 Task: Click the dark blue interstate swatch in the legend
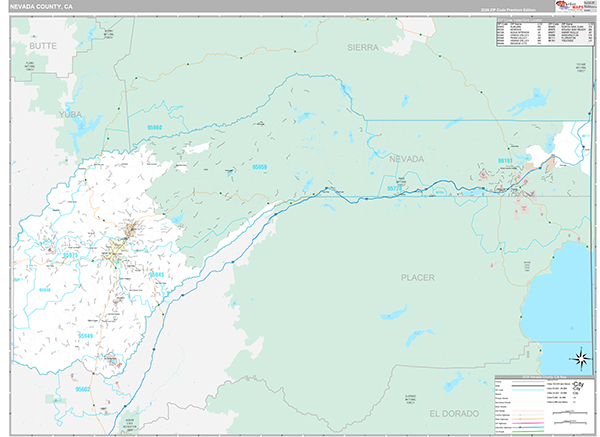pos(528,427)
